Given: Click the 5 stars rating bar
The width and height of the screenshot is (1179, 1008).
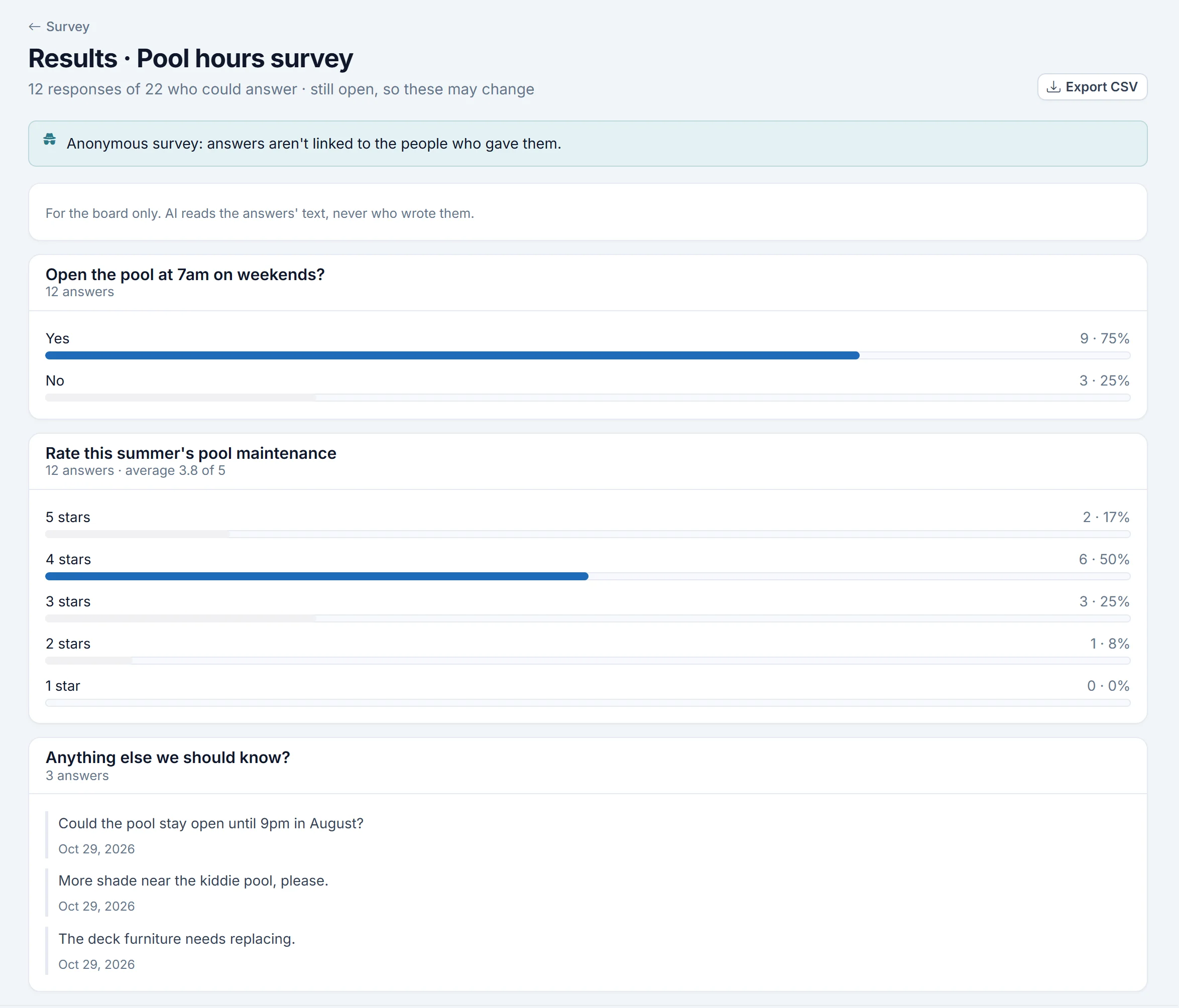Looking at the screenshot, I should pos(588,534).
